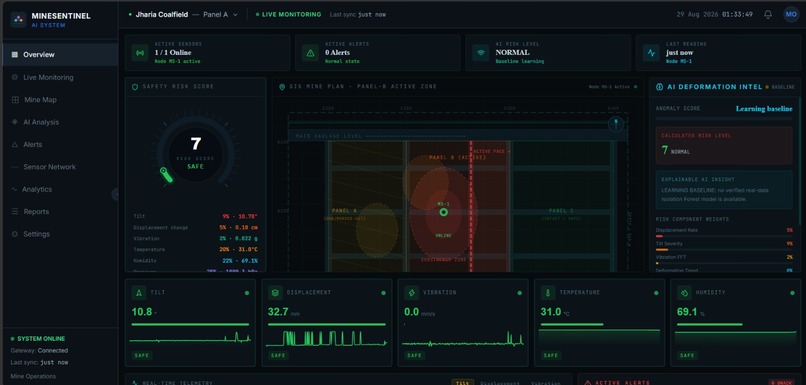Open the 0 Alerts card

coord(378,52)
